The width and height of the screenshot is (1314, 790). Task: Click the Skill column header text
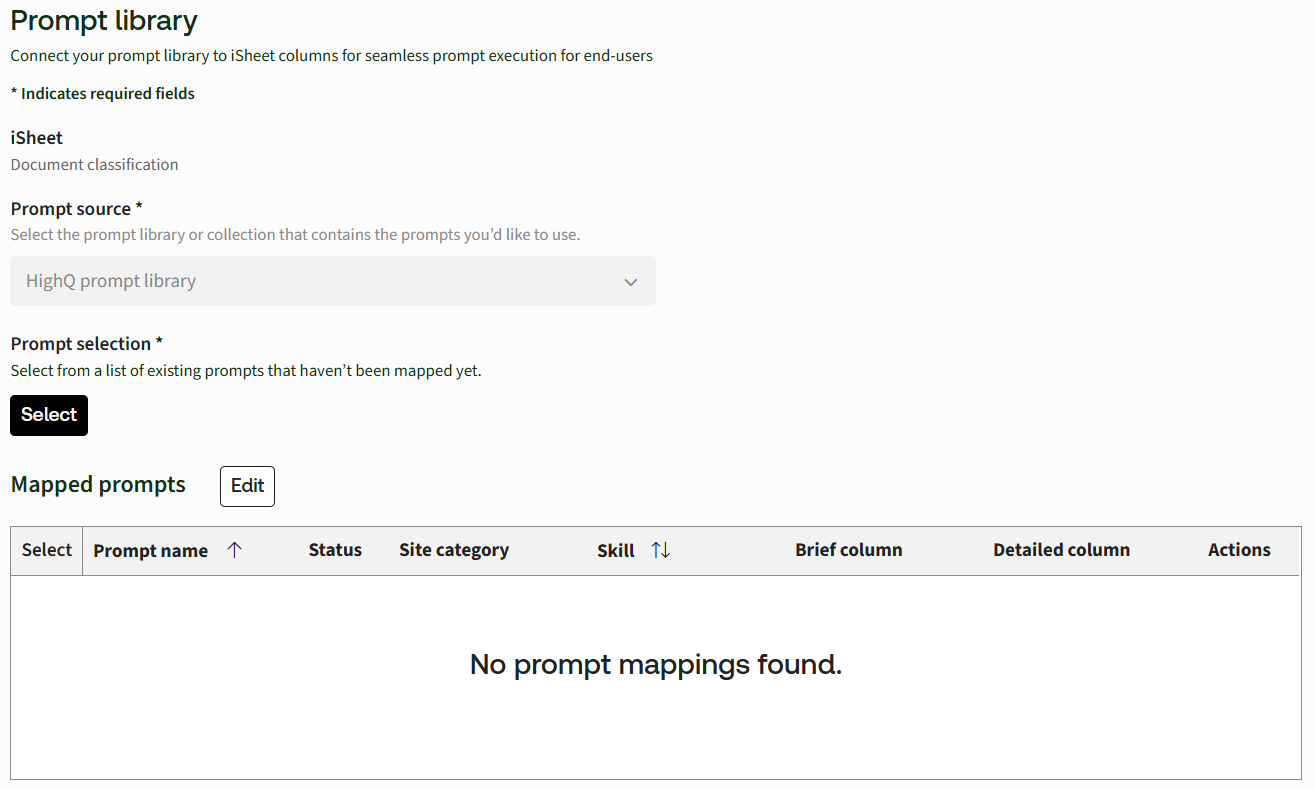pos(615,551)
